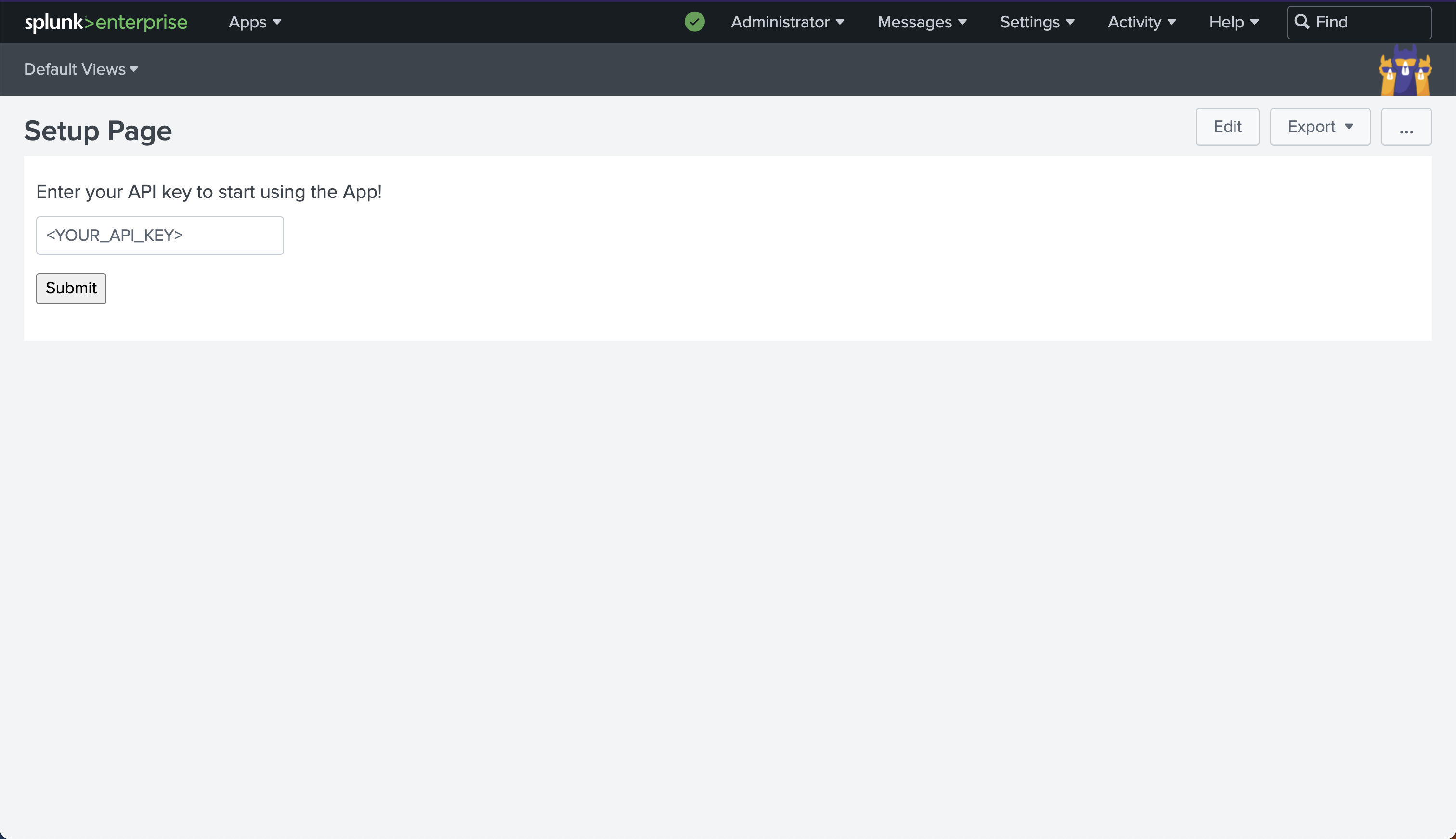
Task: Open the Activity menu
Action: [x=1142, y=22]
